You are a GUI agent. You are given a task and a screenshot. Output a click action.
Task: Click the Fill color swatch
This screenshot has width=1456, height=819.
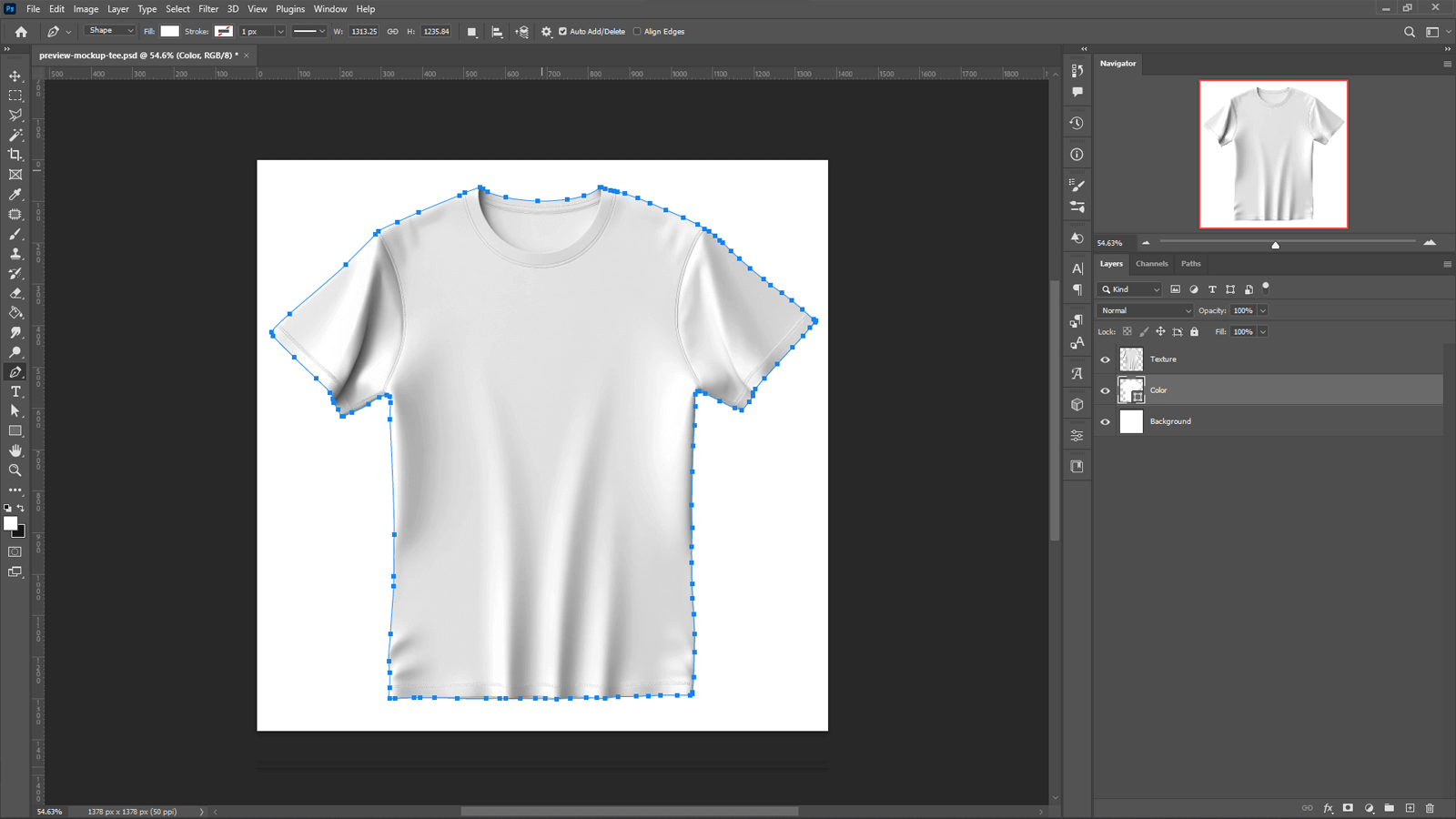pos(170,31)
